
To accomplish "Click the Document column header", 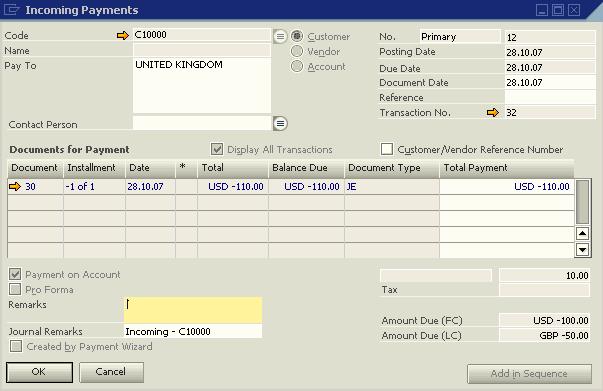I will (35, 168).
